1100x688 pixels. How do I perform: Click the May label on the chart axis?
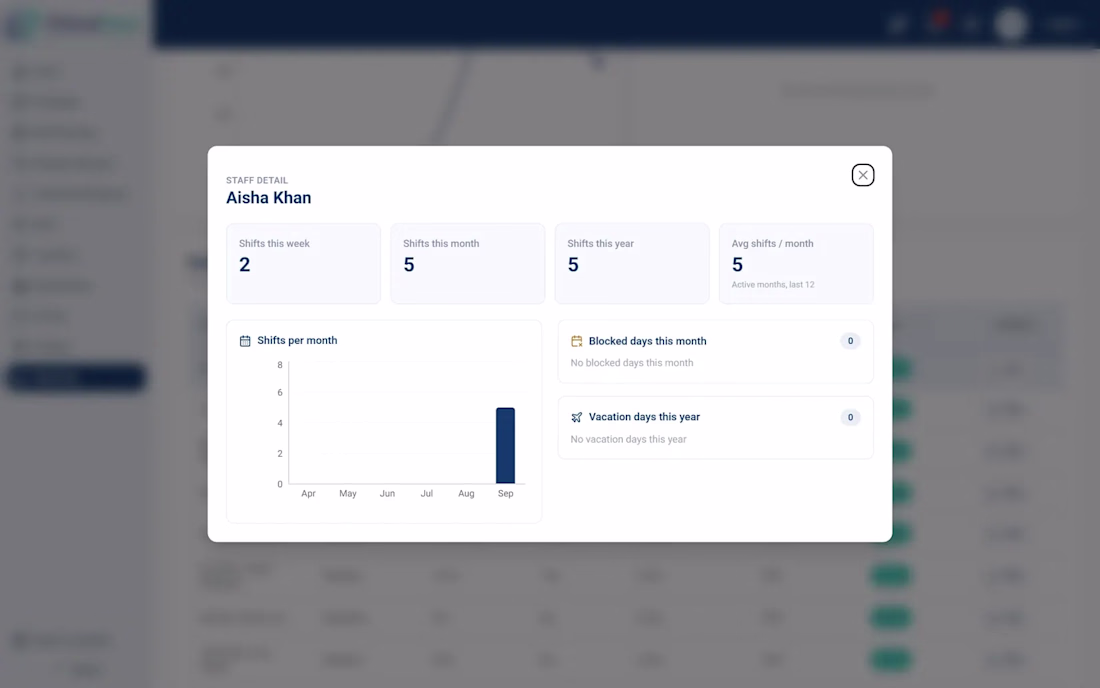[x=348, y=494]
